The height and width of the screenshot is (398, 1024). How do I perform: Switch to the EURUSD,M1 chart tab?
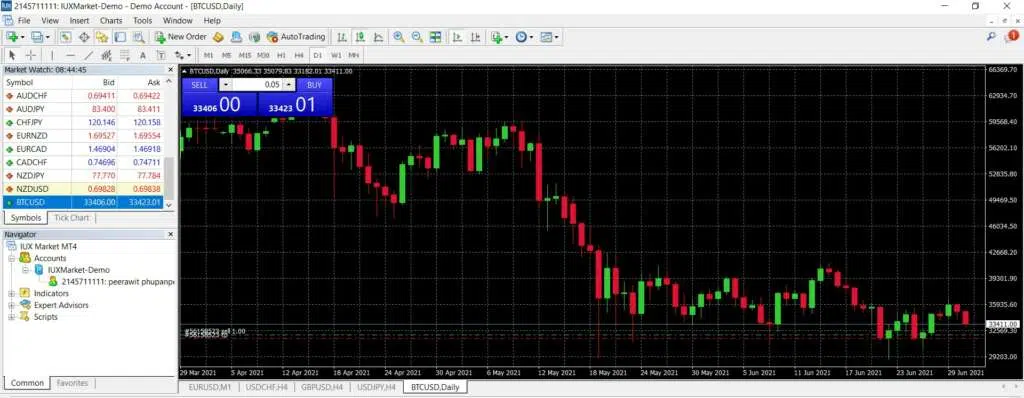pos(209,387)
